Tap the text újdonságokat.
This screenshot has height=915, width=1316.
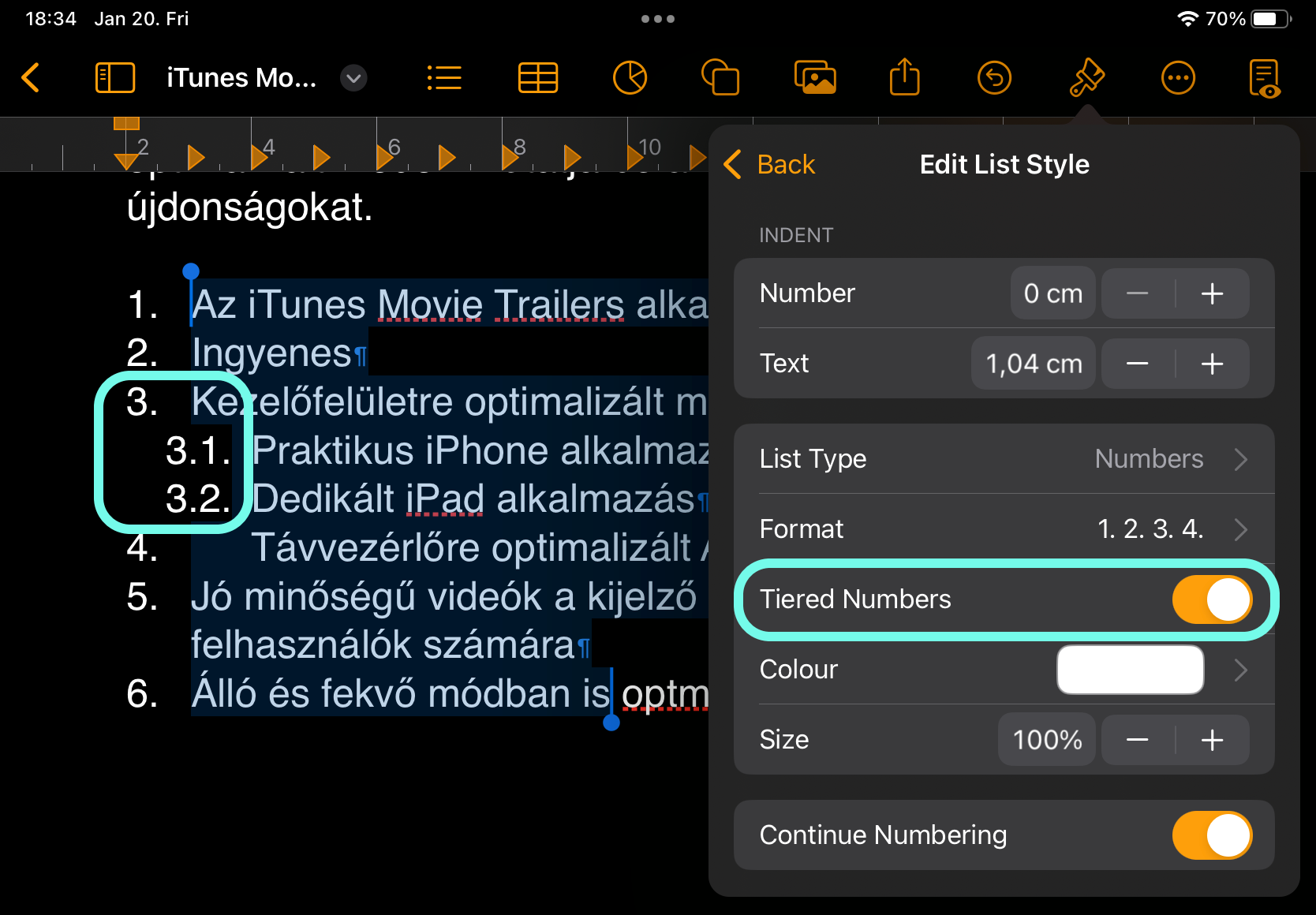(x=249, y=207)
